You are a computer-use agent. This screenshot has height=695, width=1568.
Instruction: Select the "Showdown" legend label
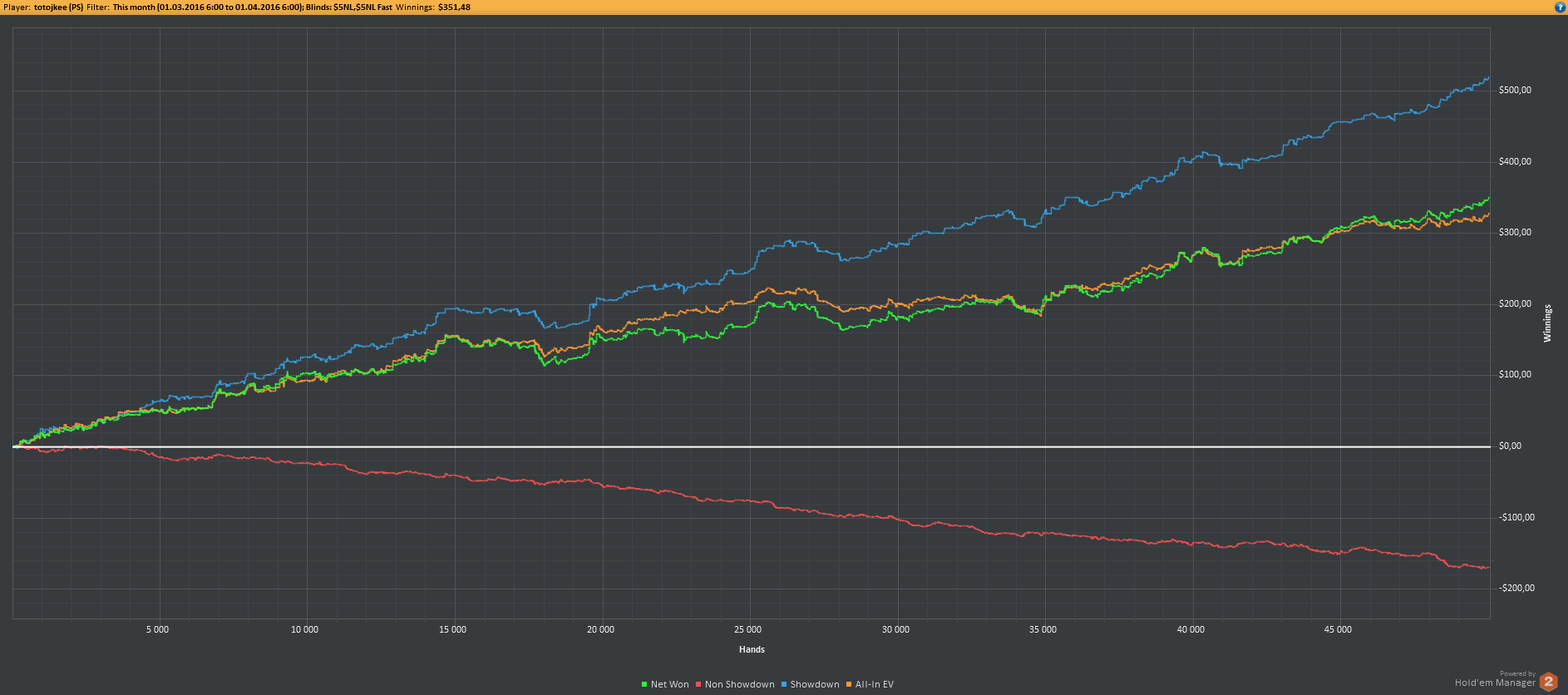click(x=815, y=684)
